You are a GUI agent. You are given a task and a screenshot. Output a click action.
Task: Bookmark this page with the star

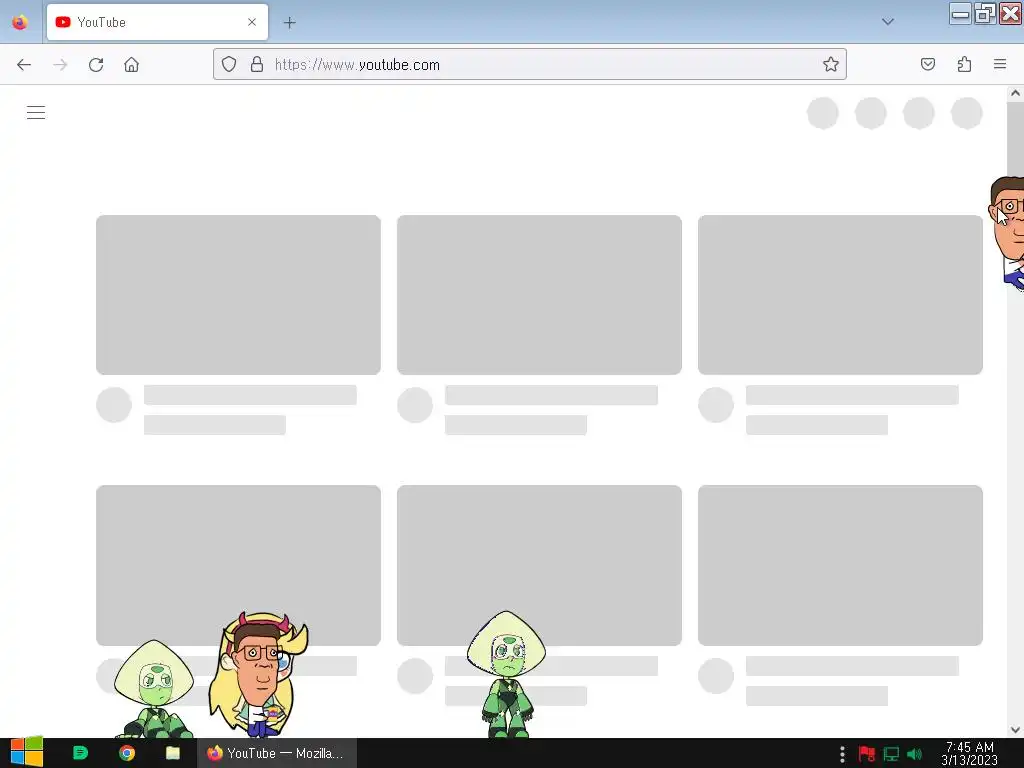click(830, 64)
